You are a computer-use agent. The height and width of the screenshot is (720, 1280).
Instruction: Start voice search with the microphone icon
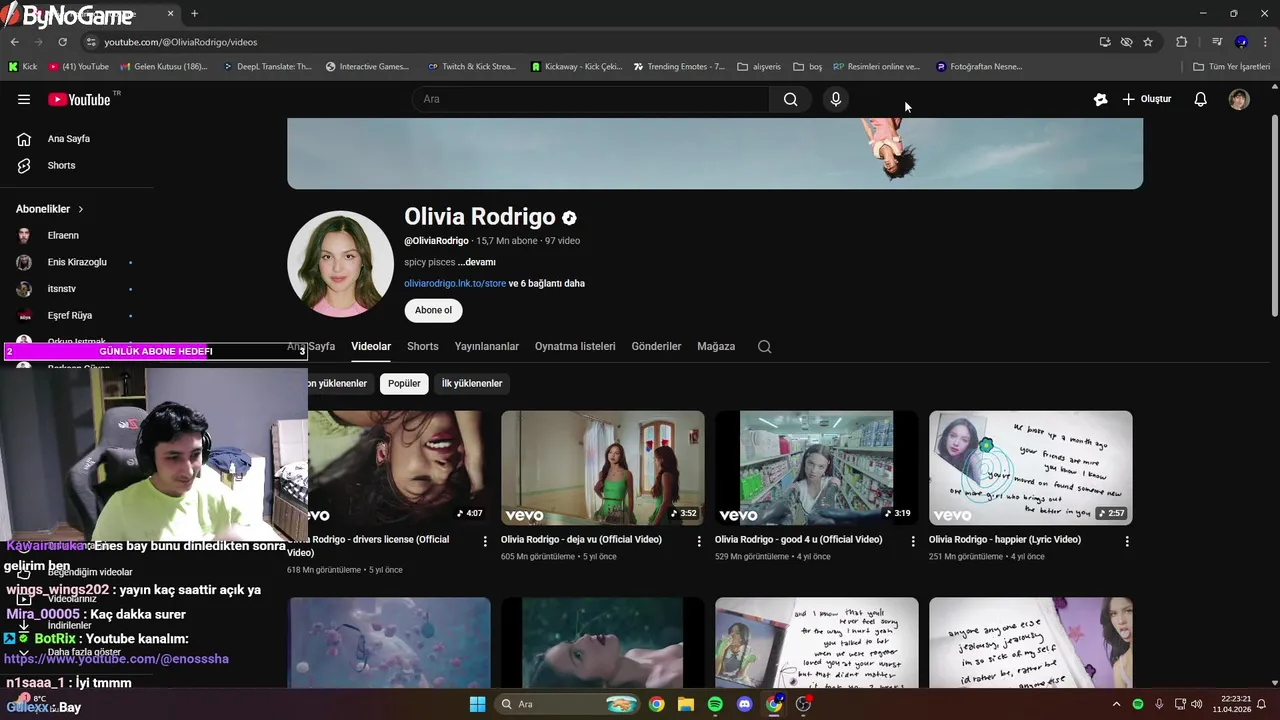(x=836, y=99)
